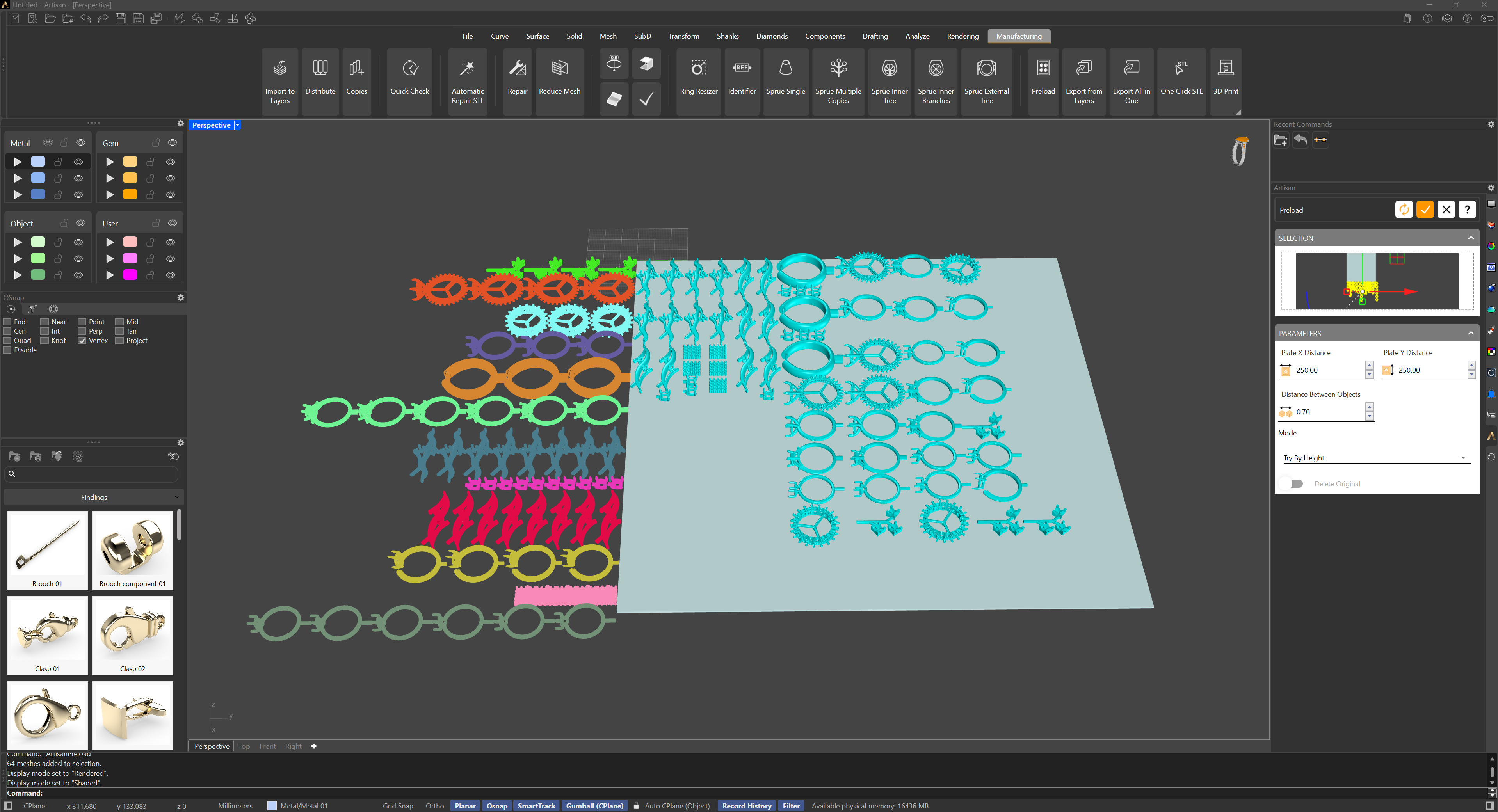
Task: Open the File menu
Action: [468, 36]
